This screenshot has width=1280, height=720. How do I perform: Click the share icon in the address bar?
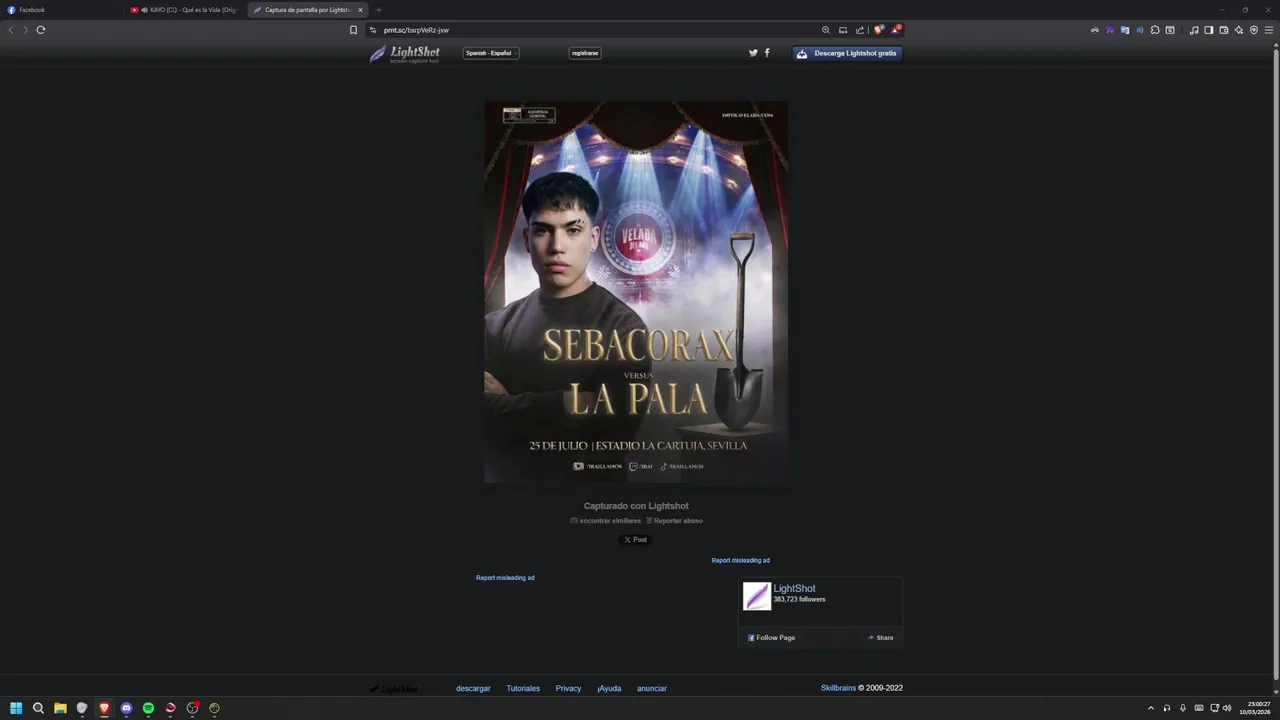[x=860, y=30]
